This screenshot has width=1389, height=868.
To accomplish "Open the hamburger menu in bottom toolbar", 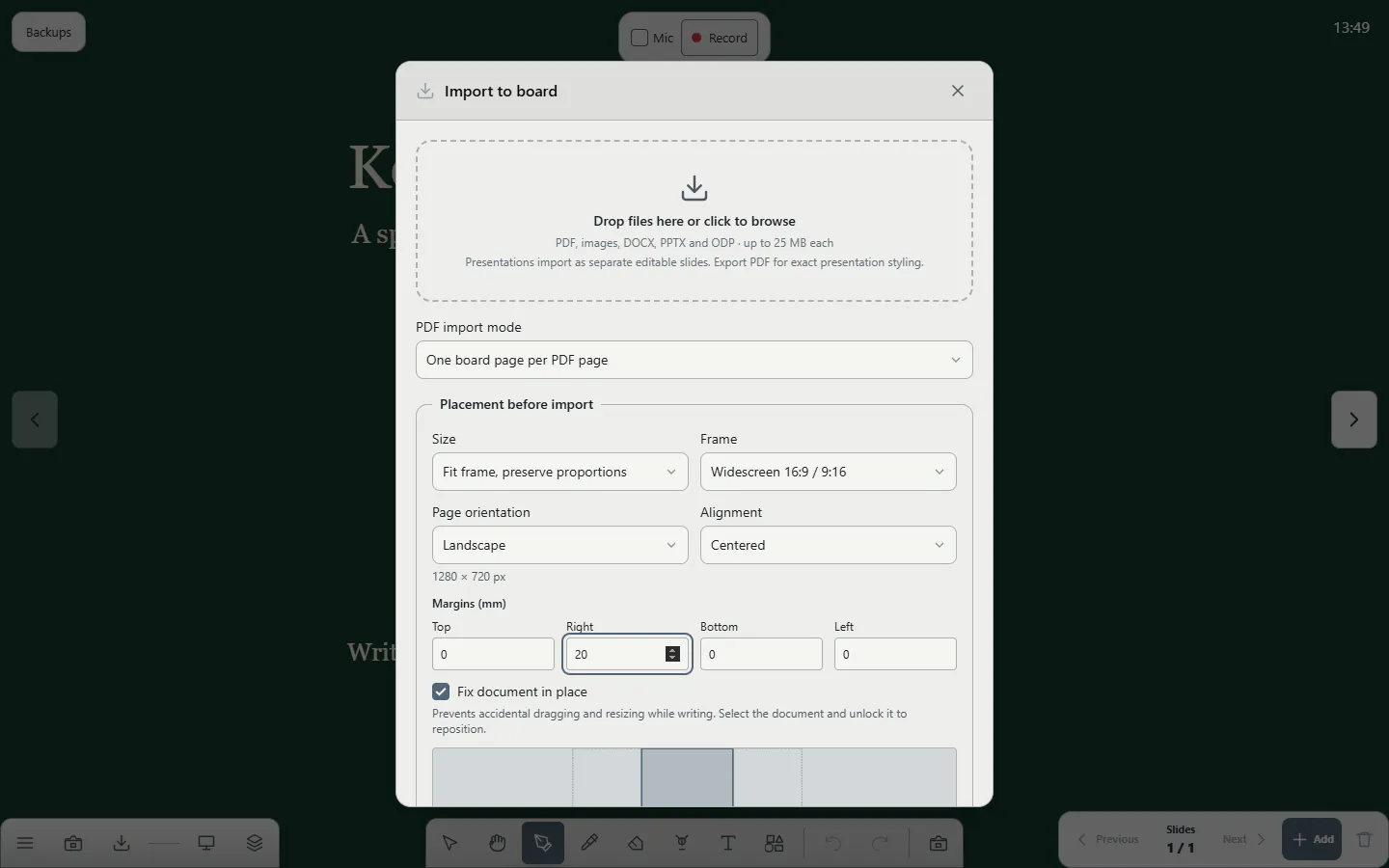I will (x=25, y=844).
